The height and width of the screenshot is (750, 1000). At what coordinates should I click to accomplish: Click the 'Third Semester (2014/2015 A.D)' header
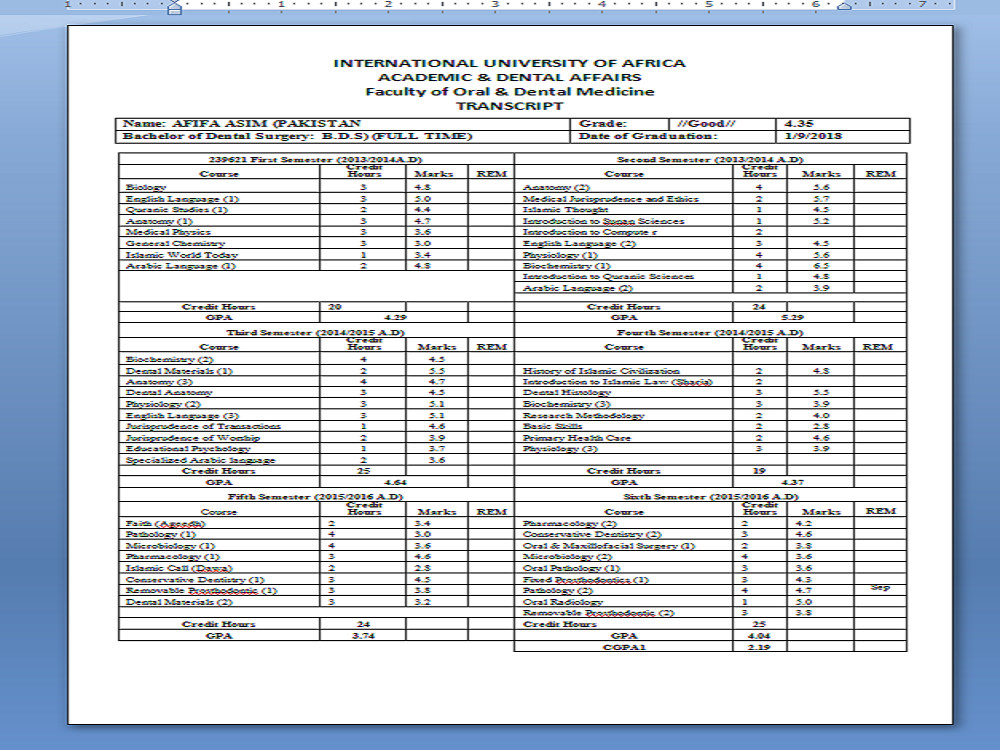[x=316, y=332]
